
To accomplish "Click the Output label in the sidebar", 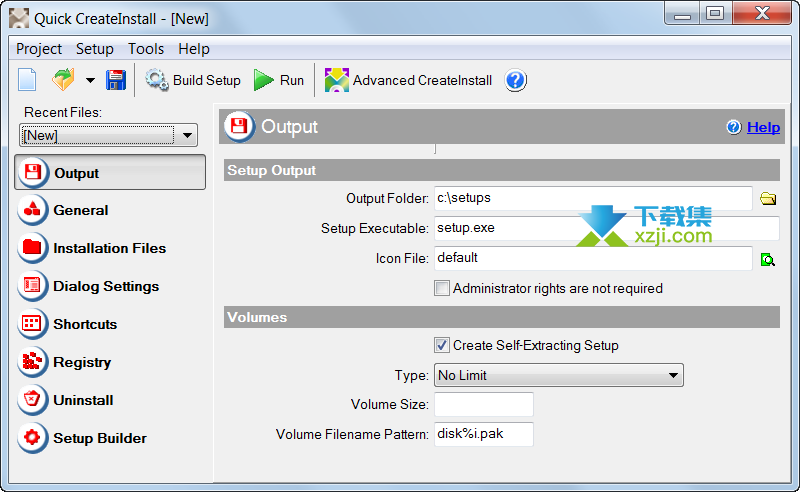I will tap(77, 174).
